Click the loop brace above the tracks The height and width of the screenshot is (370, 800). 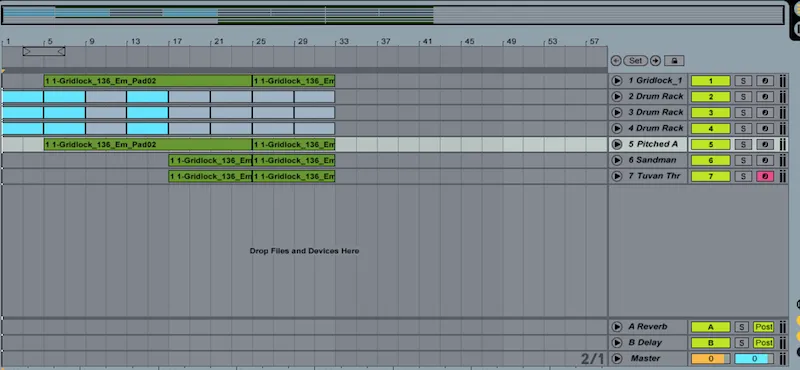click(x=44, y=52)
